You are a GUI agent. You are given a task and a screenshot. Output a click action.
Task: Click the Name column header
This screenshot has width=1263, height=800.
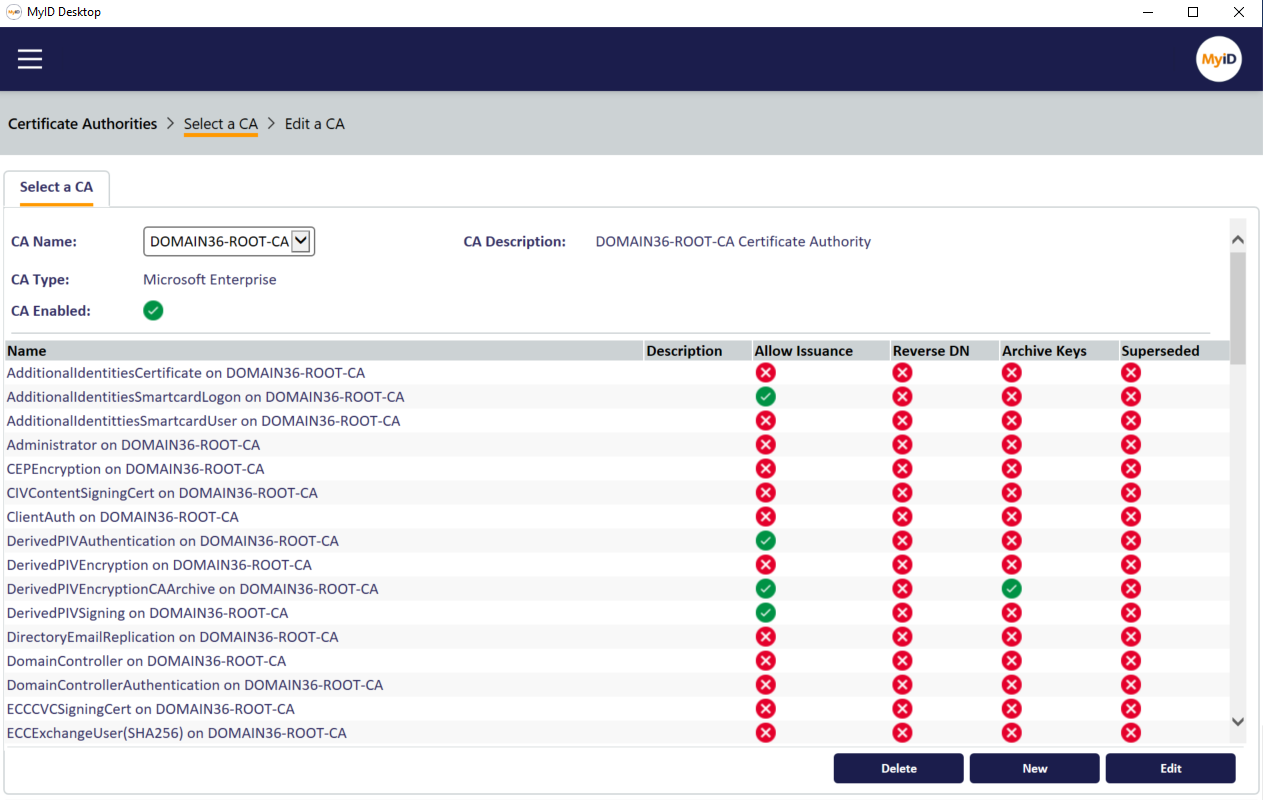click(324, 351)
